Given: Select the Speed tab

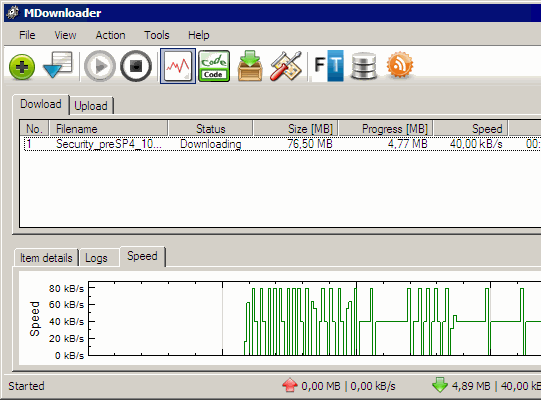Looking at the screenshot, I should coord(142,256).
